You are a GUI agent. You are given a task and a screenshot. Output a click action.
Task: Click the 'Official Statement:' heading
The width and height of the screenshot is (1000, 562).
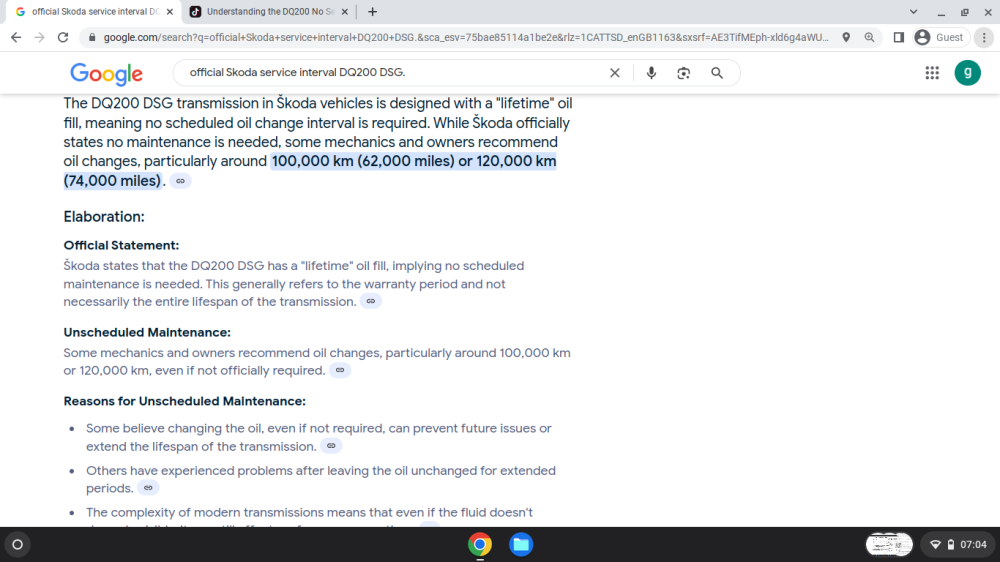point(121,246)
